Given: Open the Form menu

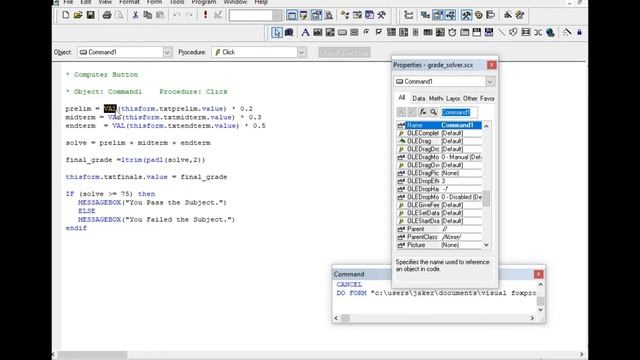Looking at the screenshot, I should click(x=154, y=2).
